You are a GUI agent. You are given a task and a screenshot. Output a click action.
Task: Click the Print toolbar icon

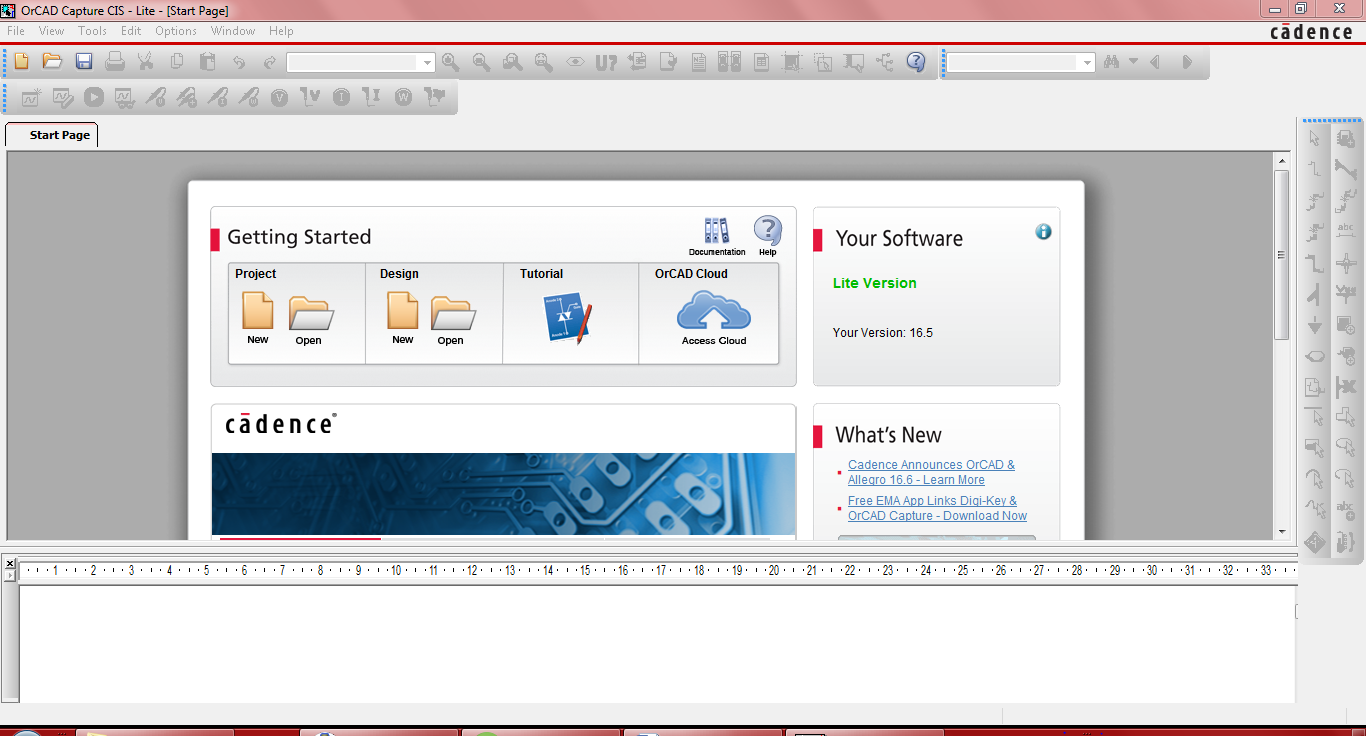pyautogui.click(x=115, y=62)
